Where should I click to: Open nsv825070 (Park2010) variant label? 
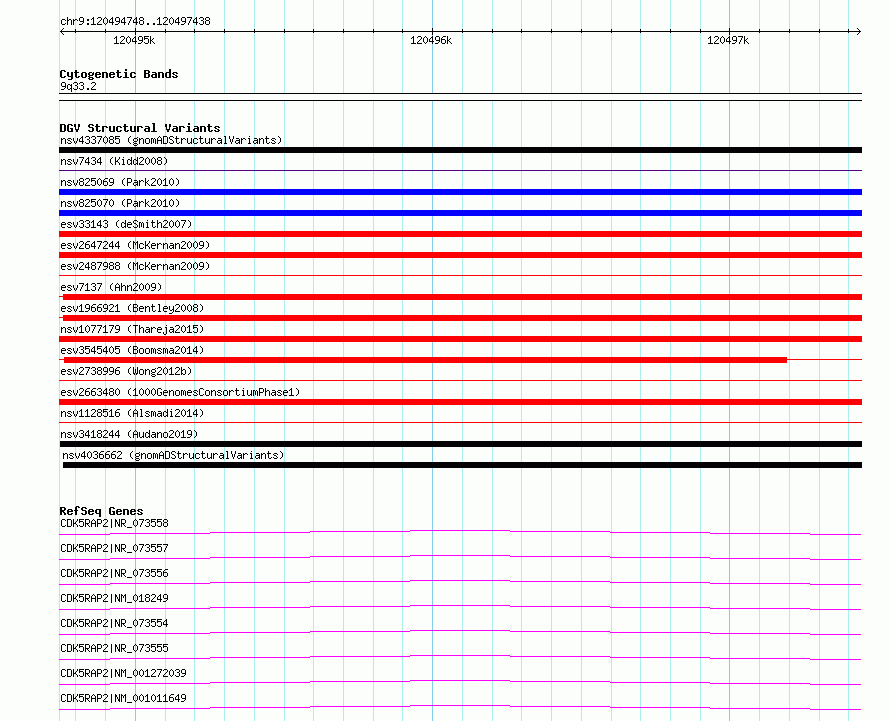pyautogui.click(x=120, y=203)
